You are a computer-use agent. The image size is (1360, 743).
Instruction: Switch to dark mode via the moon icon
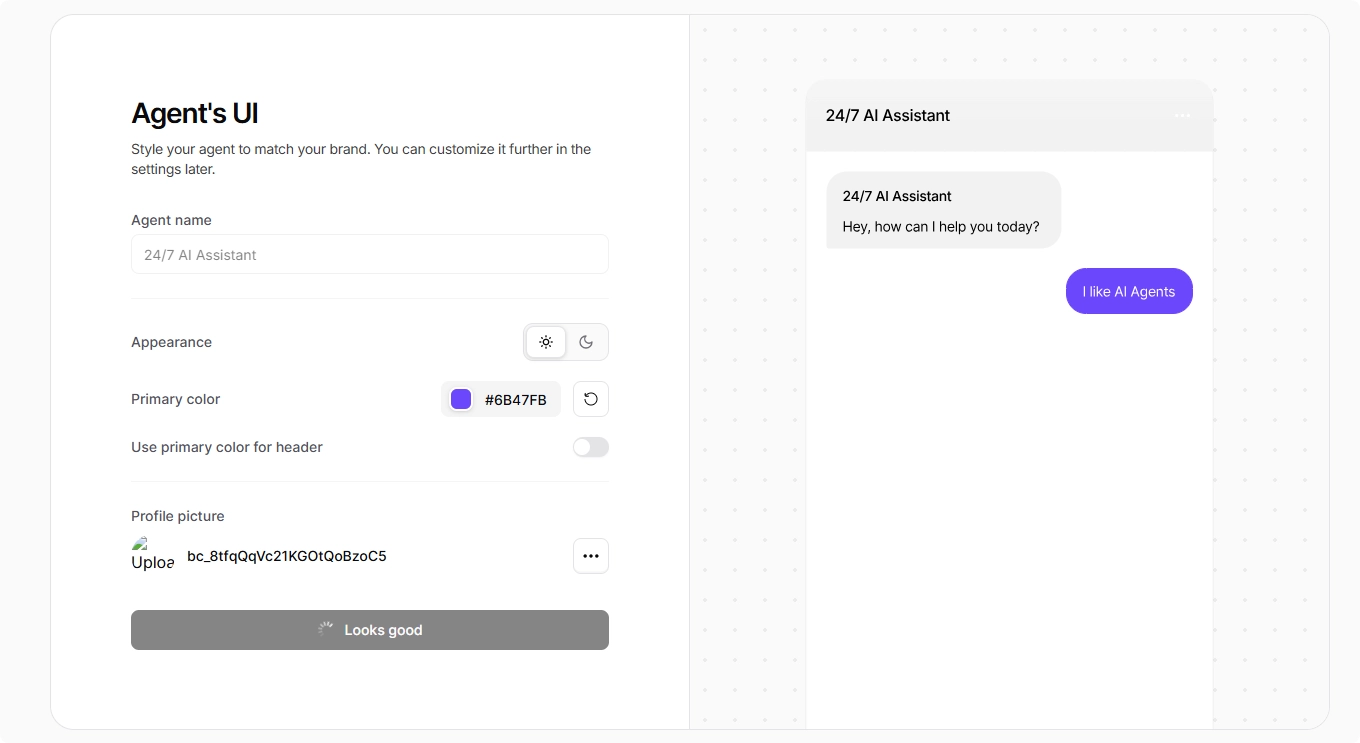pyautogui.click(x=586, y=341)
